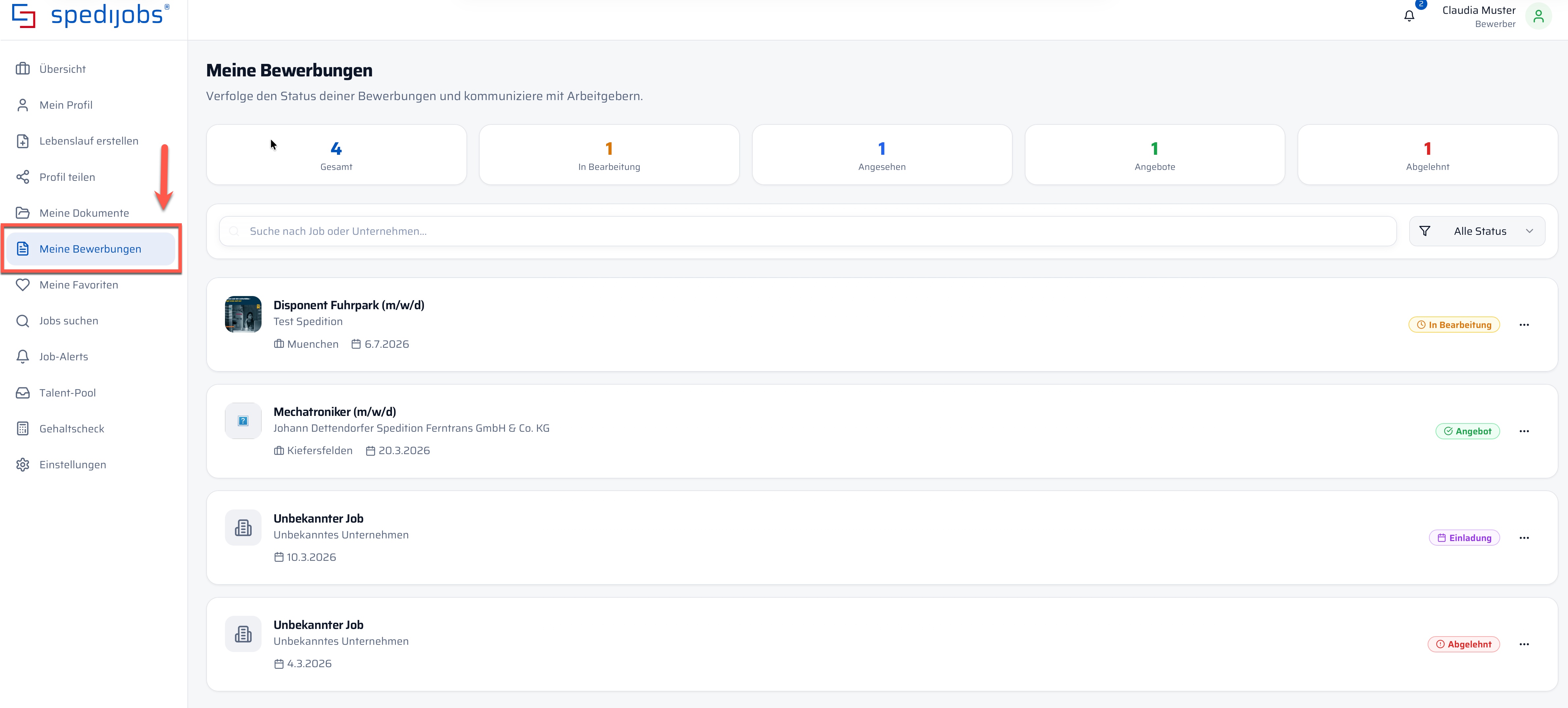Open Job-Alerts in sidebar
The image size is (1568, 708).
point(91,356)
